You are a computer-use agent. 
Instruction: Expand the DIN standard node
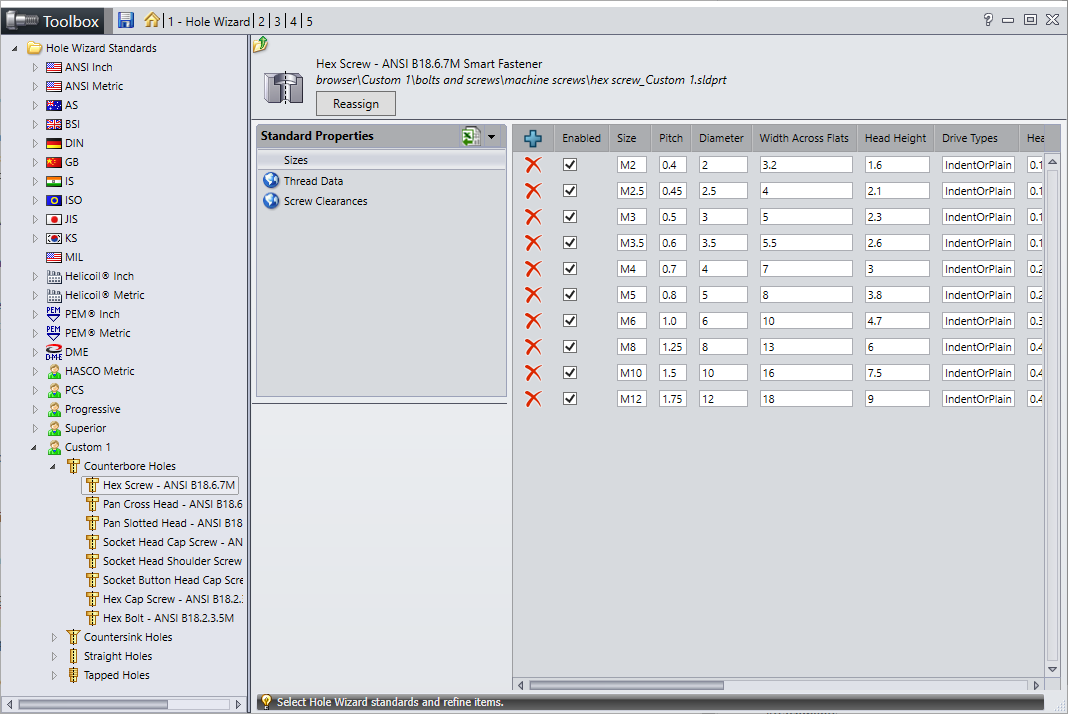[35, 143]
